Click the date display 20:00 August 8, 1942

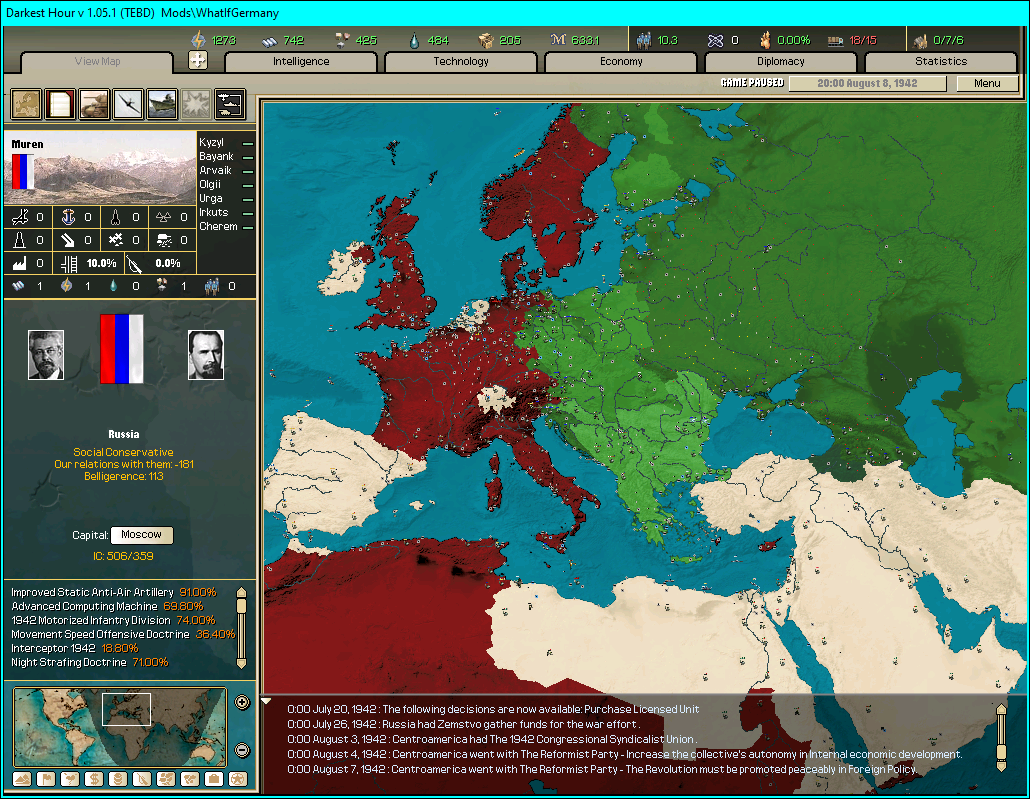(867, 83)
